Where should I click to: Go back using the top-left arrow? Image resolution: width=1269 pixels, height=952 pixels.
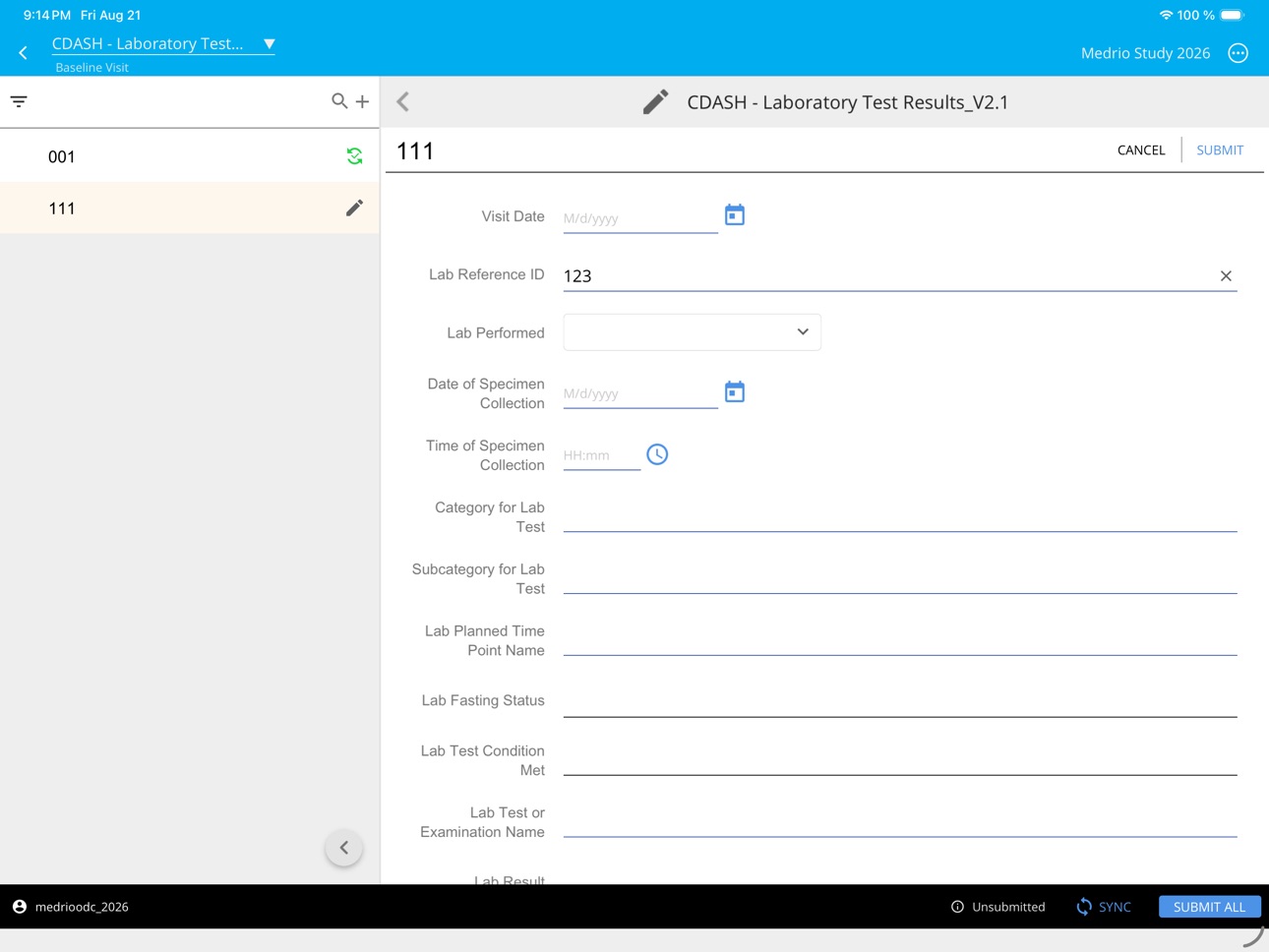click(23, 53)
